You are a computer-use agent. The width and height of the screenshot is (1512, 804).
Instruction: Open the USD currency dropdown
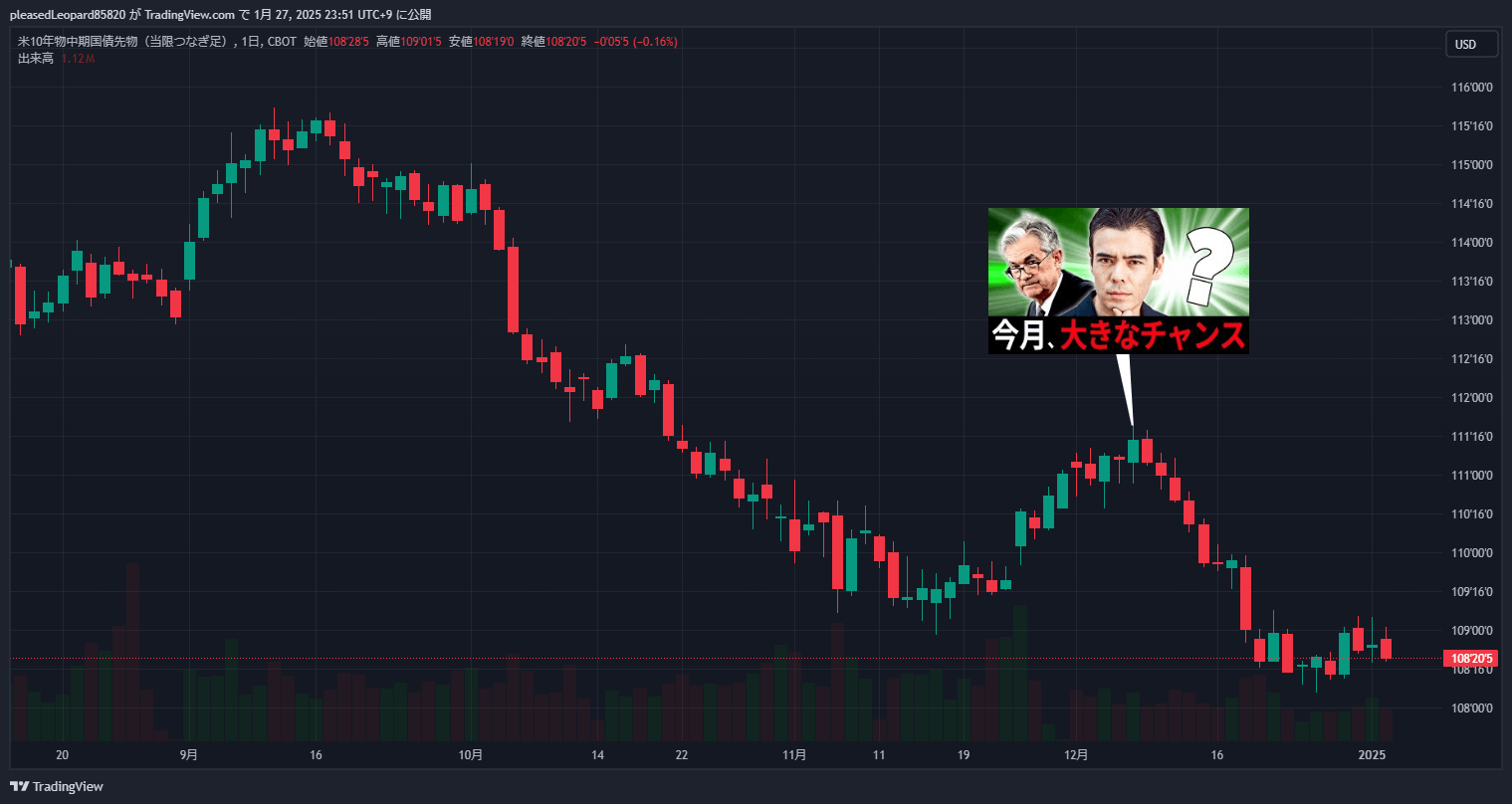(1472, 44)
